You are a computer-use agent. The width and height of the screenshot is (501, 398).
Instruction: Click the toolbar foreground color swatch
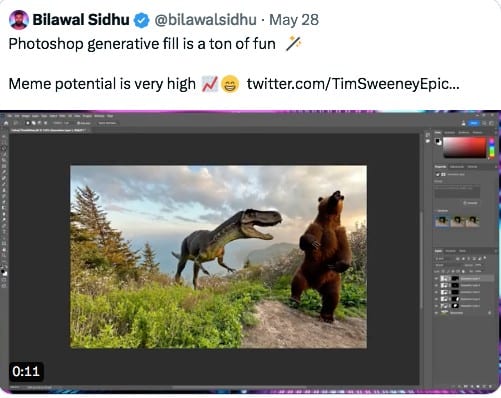(x=3, y=270)
